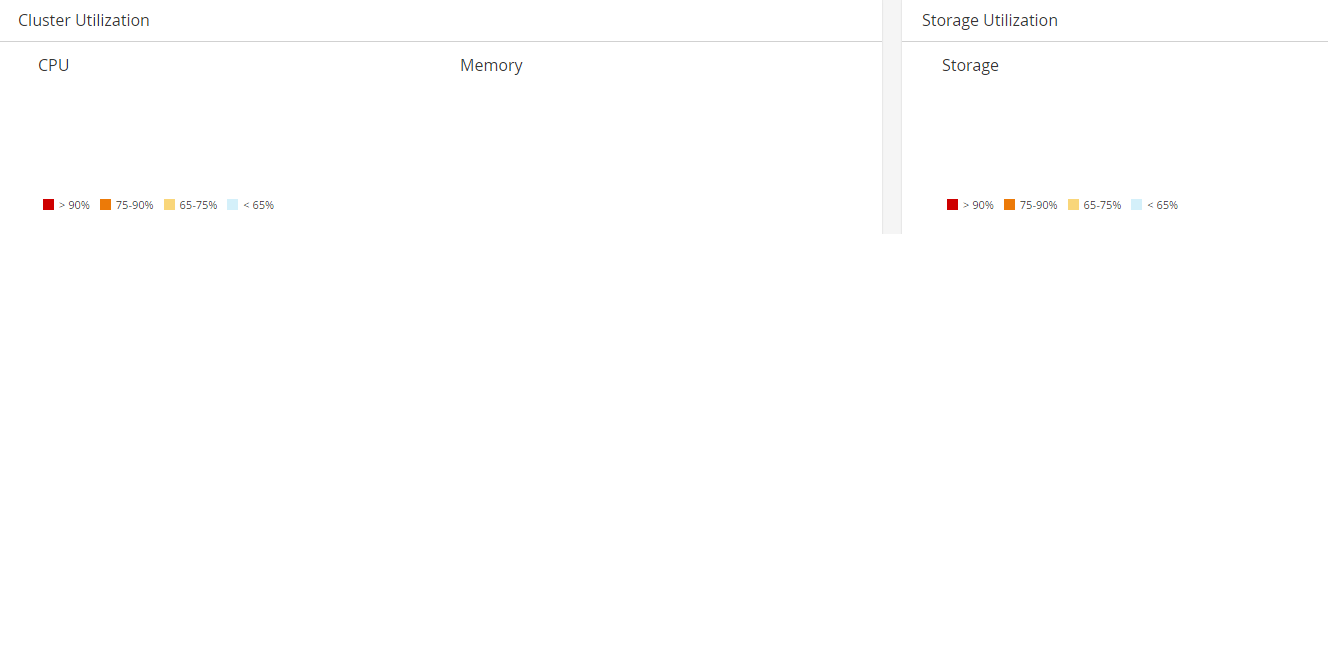Select the Cluster Utilization panel title
Screen dimensions: 1328x648
(84, 20)
